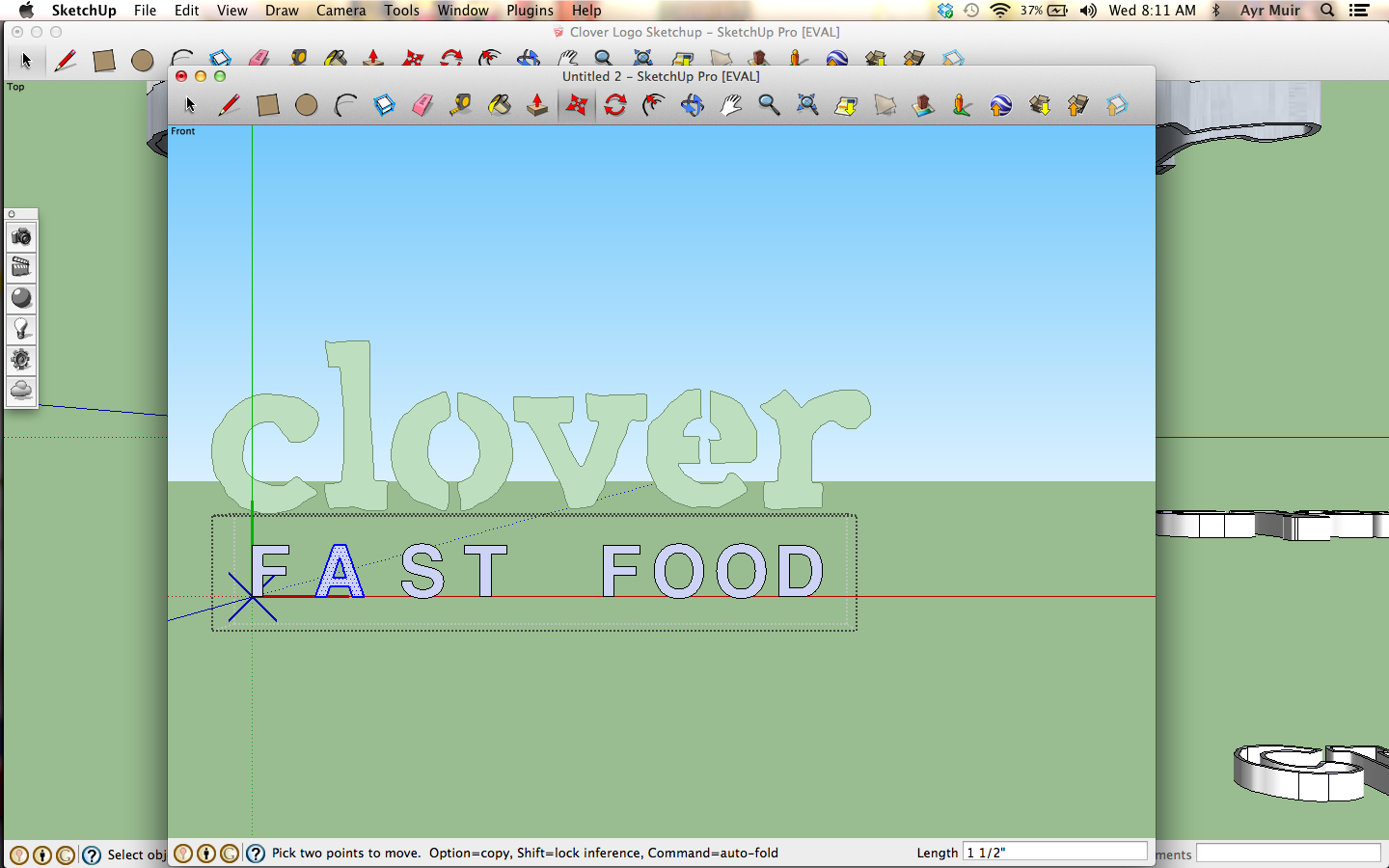1389x868 pixels.
Task: Open the gear settings icon in floating palette
Action: tap(21, 360)
